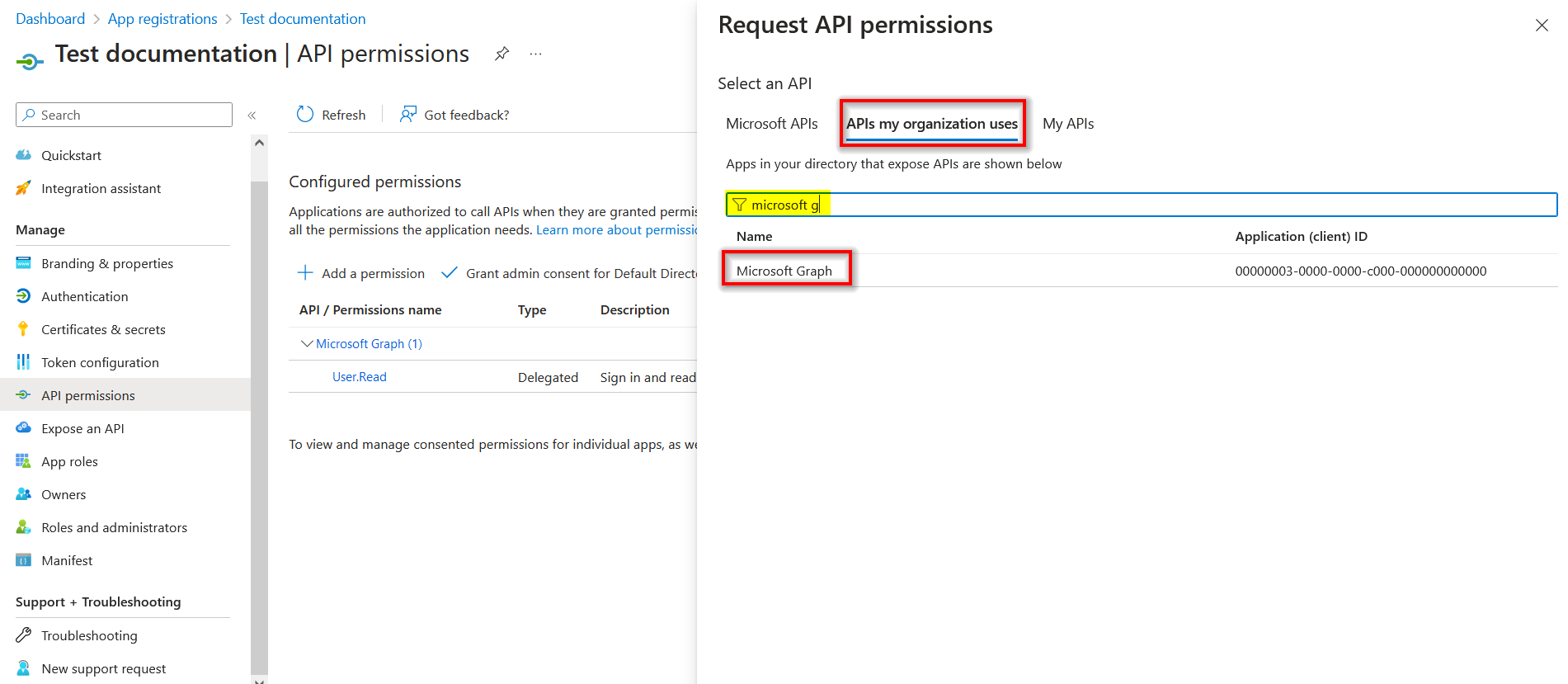Image resolution: width=1568 pixels, height=684 pixels.
Task: Click the Refresh icon
Action: click(x=305, y=114)
